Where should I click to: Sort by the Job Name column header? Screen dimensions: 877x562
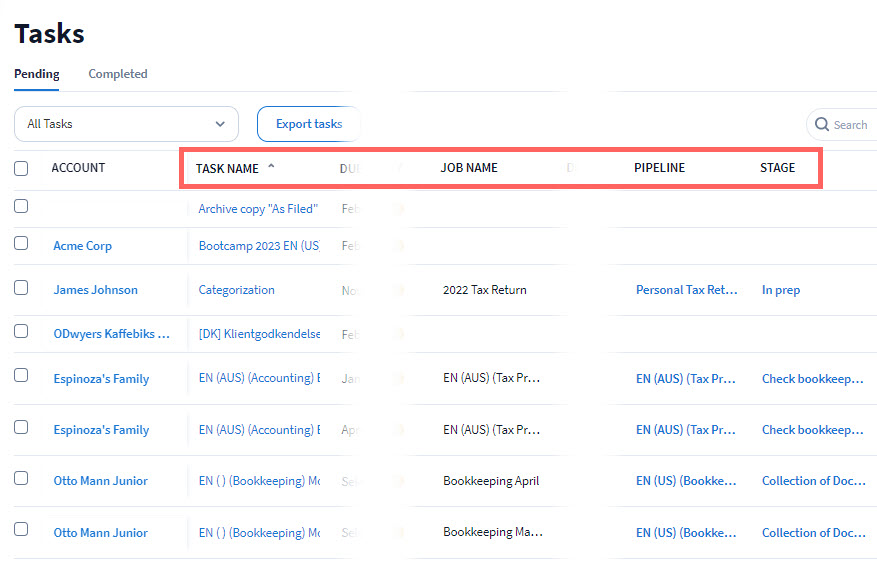[x=468, y=168]
